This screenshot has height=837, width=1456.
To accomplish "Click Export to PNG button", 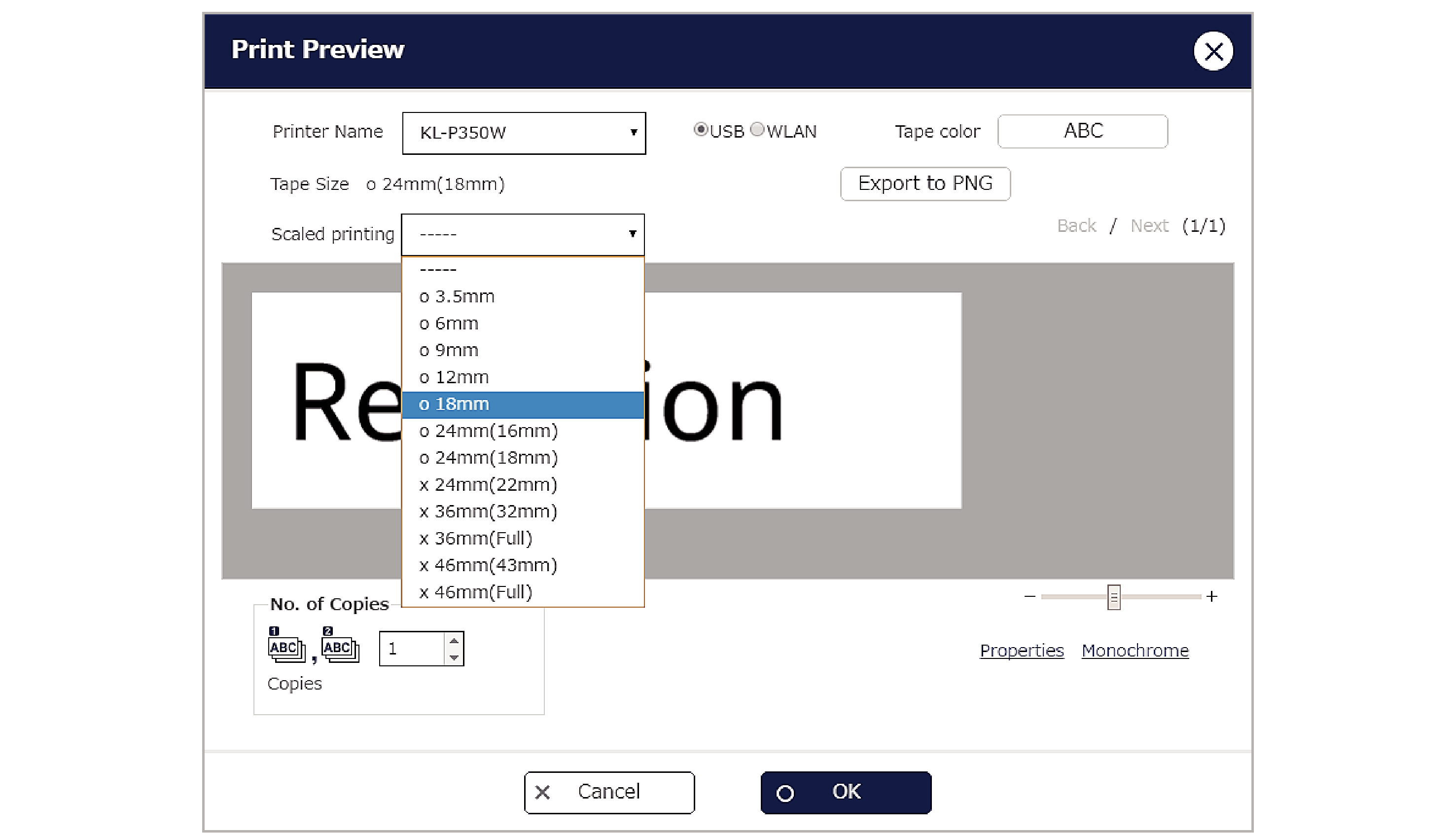I will [924, 184].
